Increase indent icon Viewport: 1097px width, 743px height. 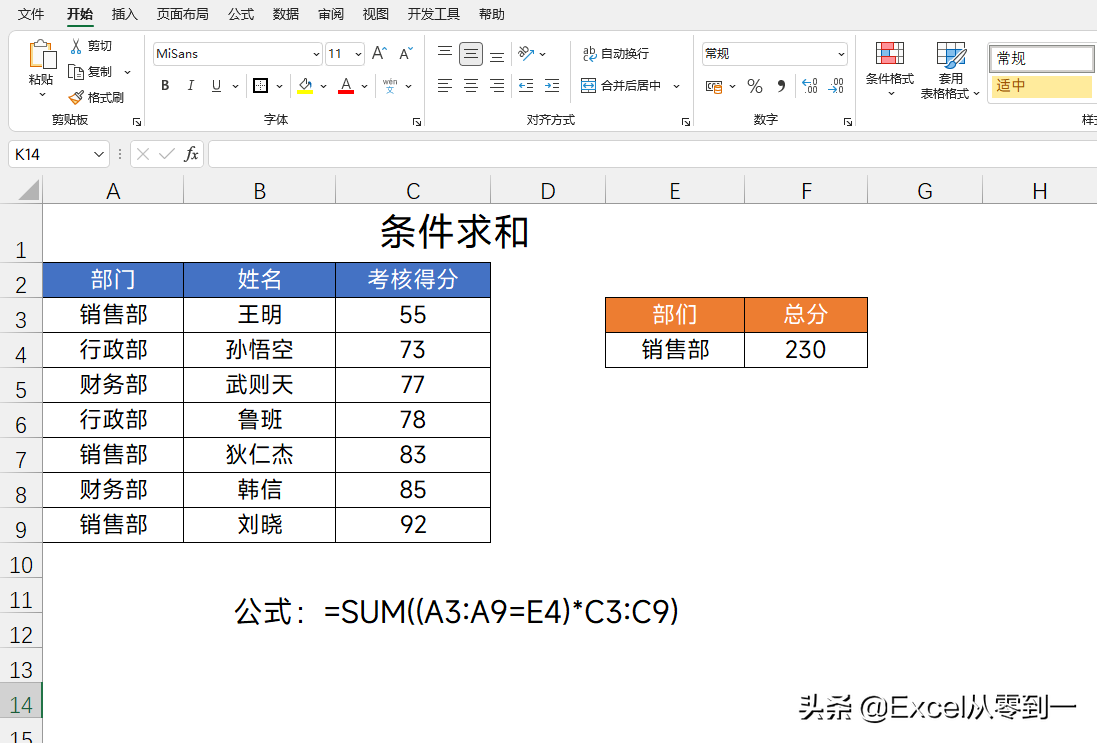[x=552, y=85]
